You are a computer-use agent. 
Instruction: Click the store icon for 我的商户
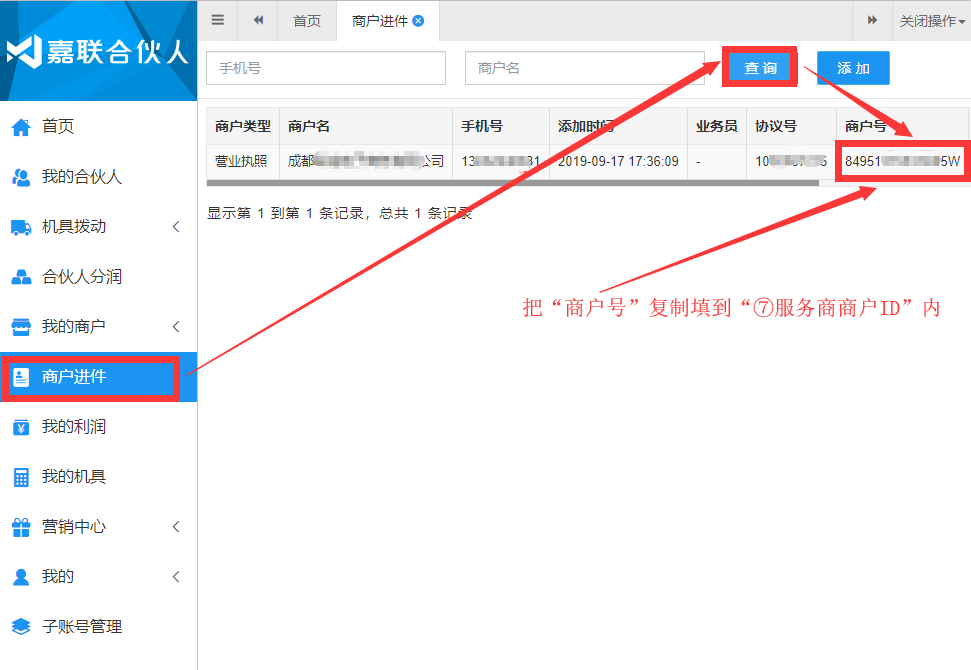pyautogui.click(x=21, y=327)
